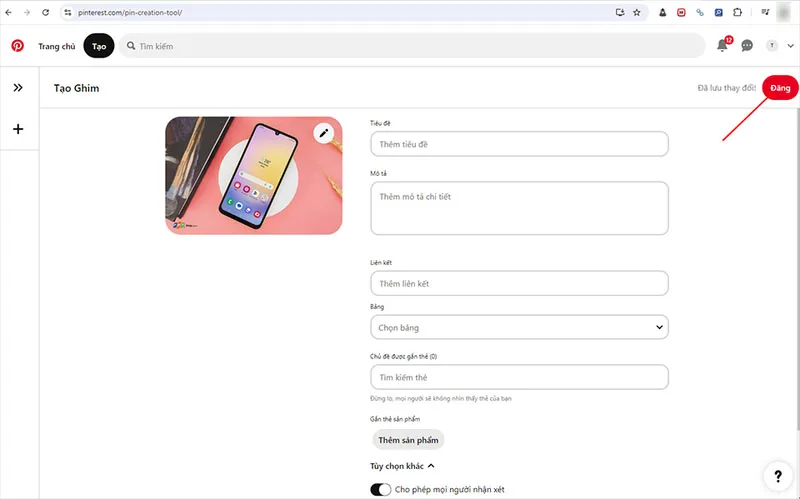Image resolution: width=800 pixels, height=499 pixels.
Task: Open the profile avatar
Action: (x=772, y=46)
